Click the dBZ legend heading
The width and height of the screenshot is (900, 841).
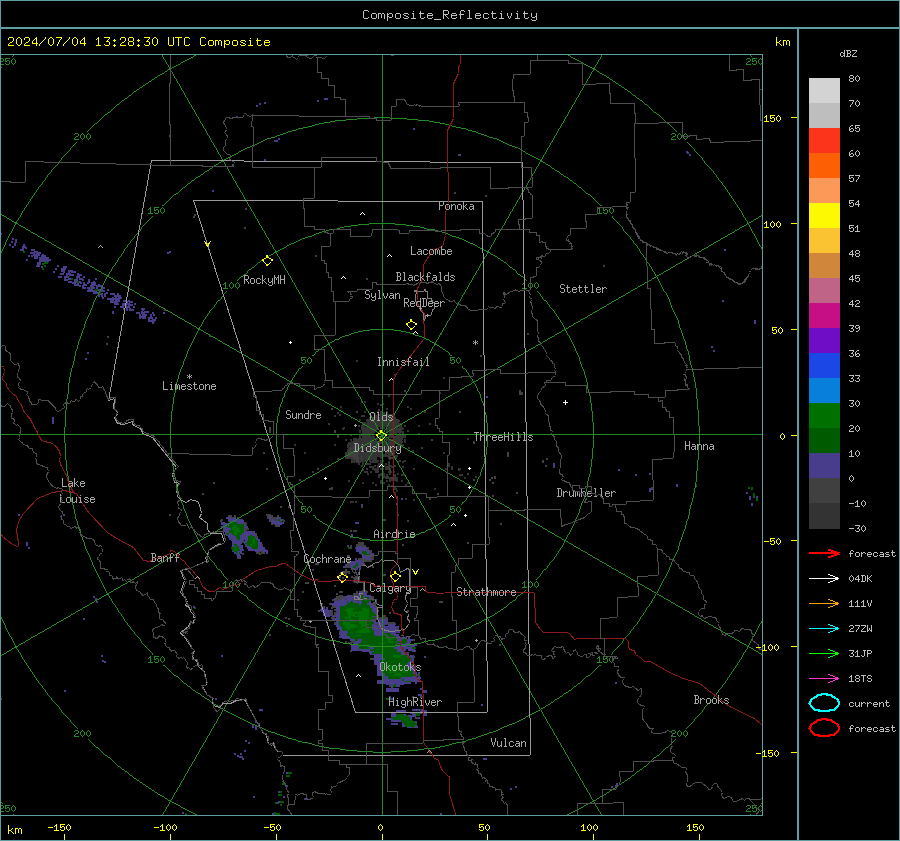pyautogui.click(x=848, y=54)
